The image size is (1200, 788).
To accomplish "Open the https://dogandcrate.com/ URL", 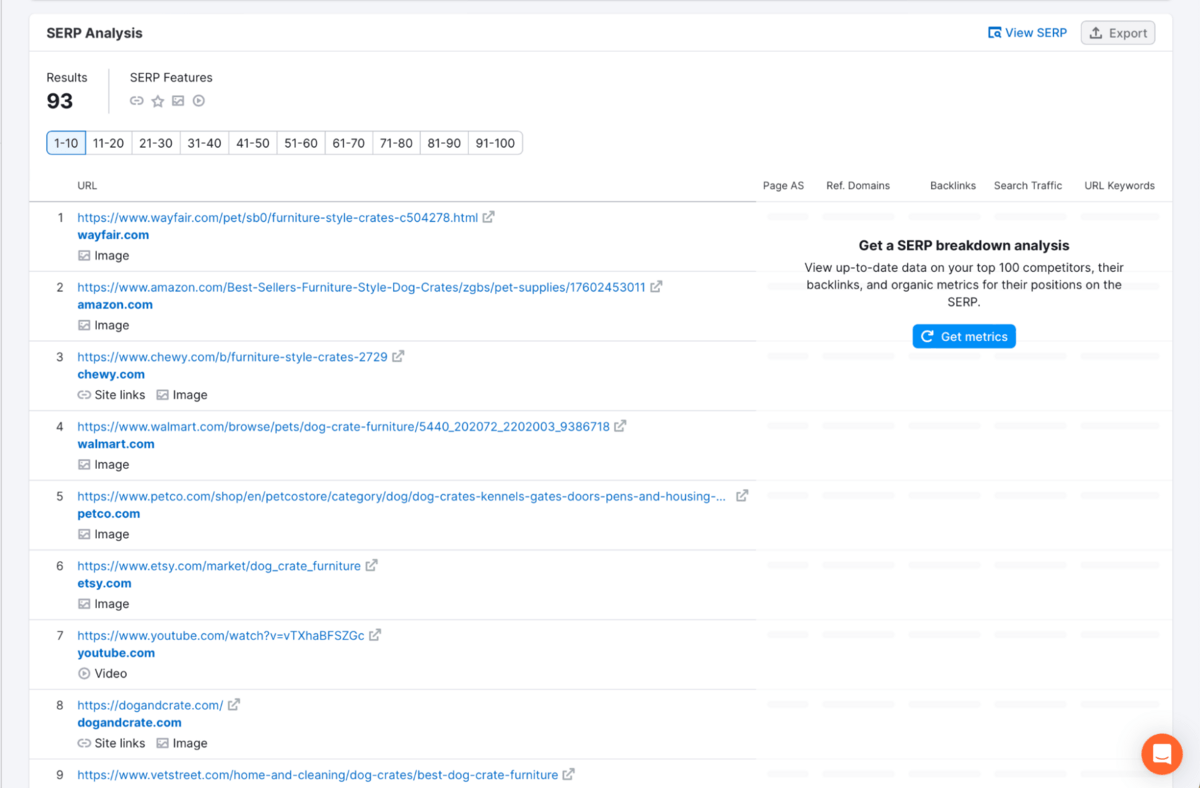I will pyautogui.click(x=150, y=705).
